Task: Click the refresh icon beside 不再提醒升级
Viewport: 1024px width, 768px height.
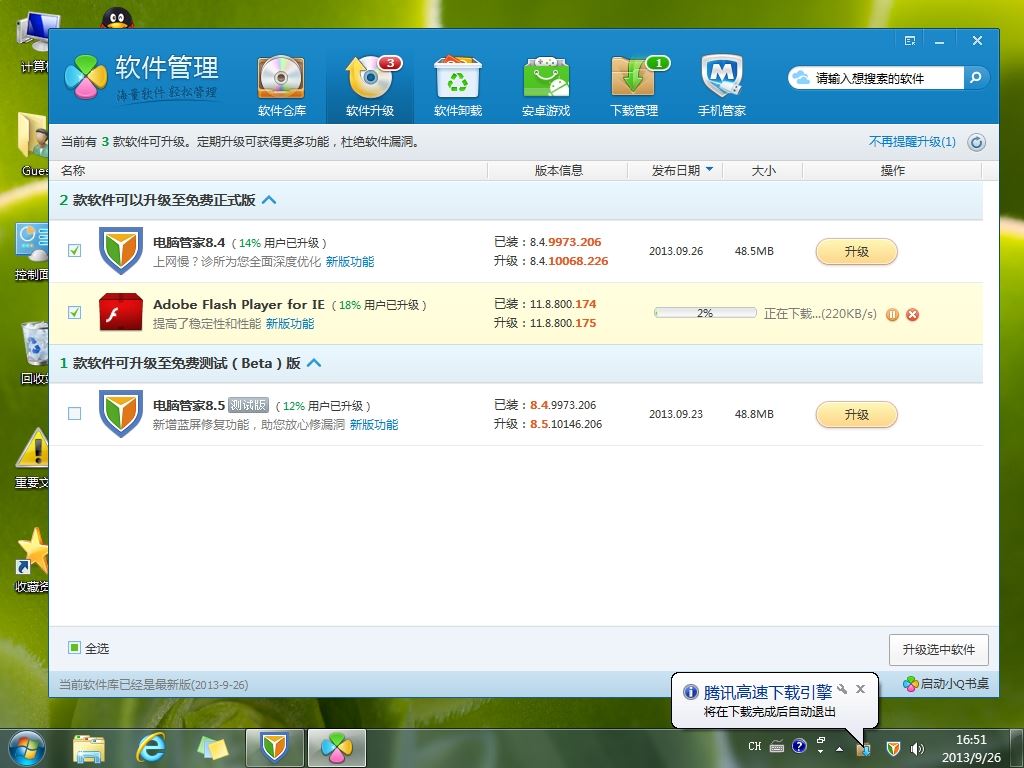Action: (x=976, y=142)
